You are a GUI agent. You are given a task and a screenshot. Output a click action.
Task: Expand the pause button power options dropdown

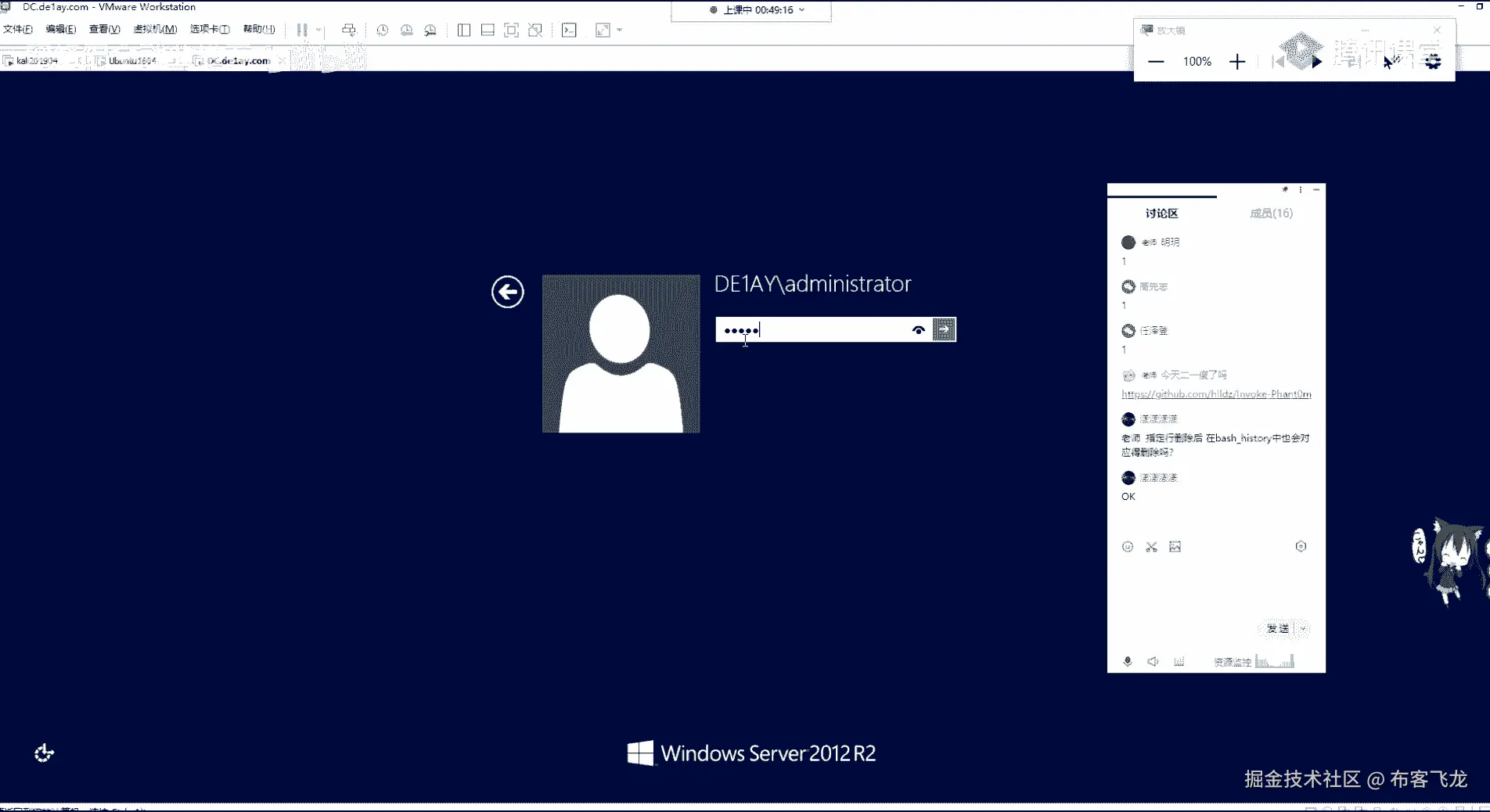pos(319,31)
